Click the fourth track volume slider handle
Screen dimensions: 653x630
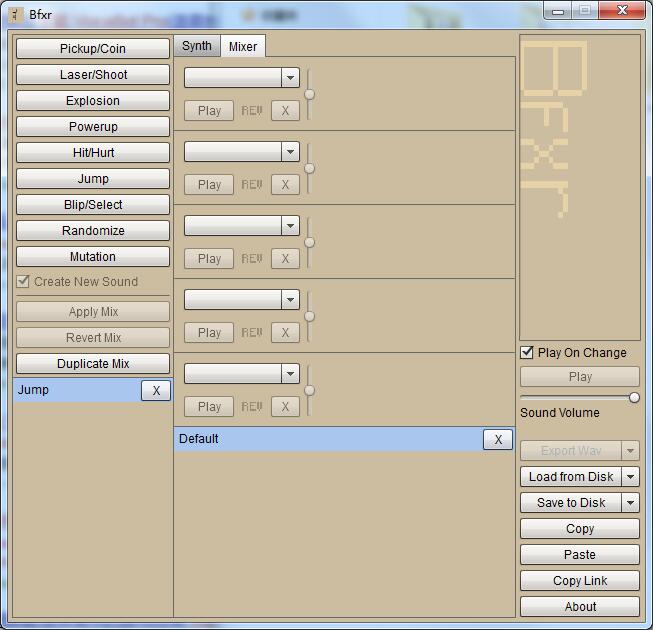coord(309,316)
